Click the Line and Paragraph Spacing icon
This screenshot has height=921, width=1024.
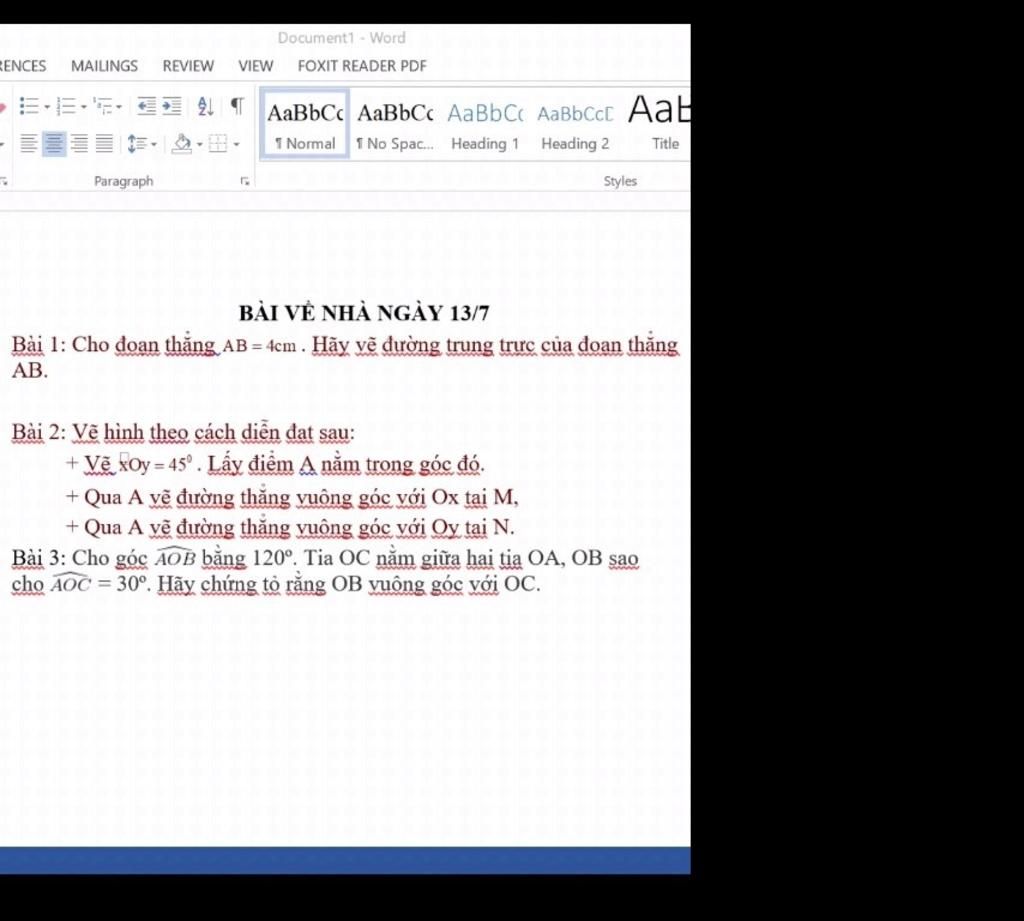click(x=136, y=143)
